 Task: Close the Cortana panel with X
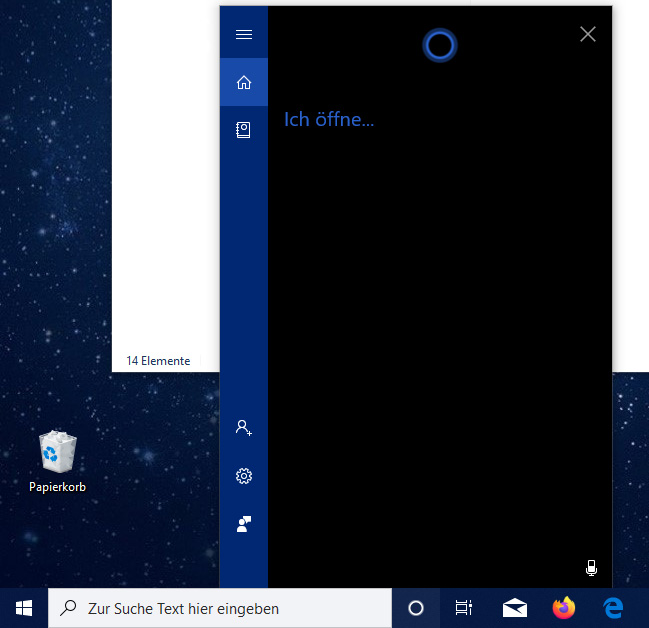pos(588,34)
